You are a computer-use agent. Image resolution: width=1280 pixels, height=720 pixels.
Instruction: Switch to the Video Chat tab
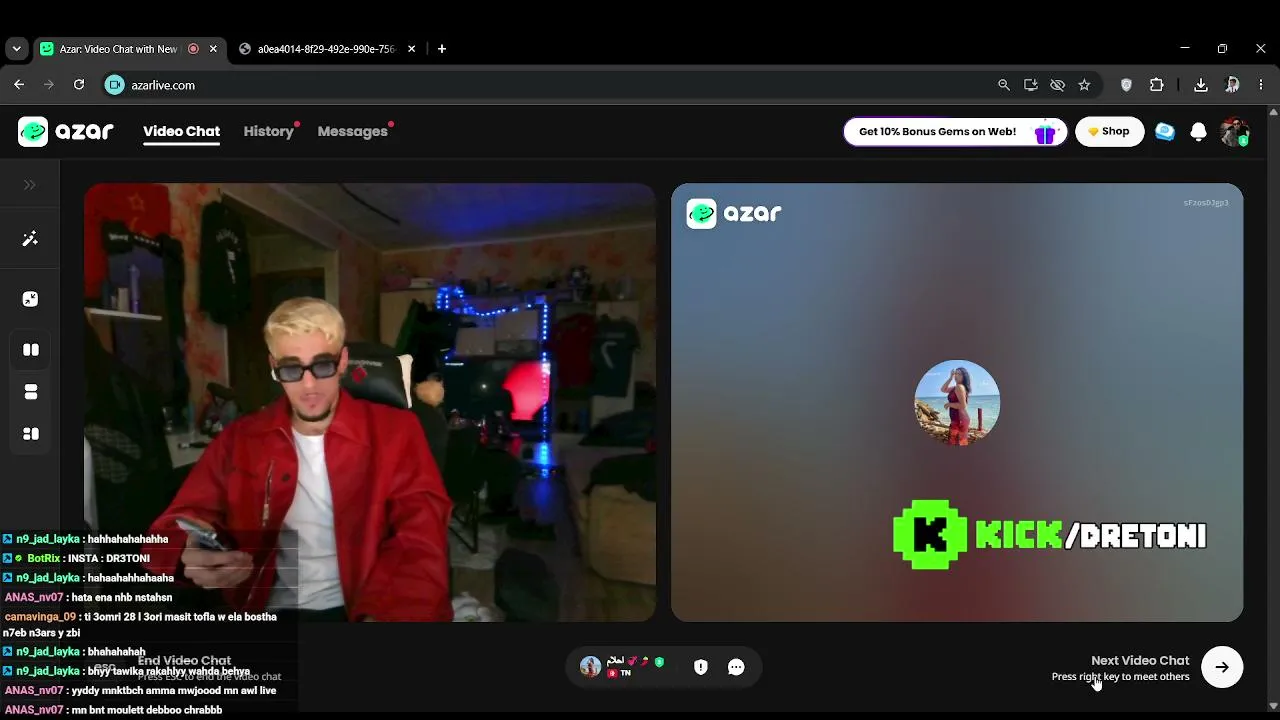pos(181,131)
